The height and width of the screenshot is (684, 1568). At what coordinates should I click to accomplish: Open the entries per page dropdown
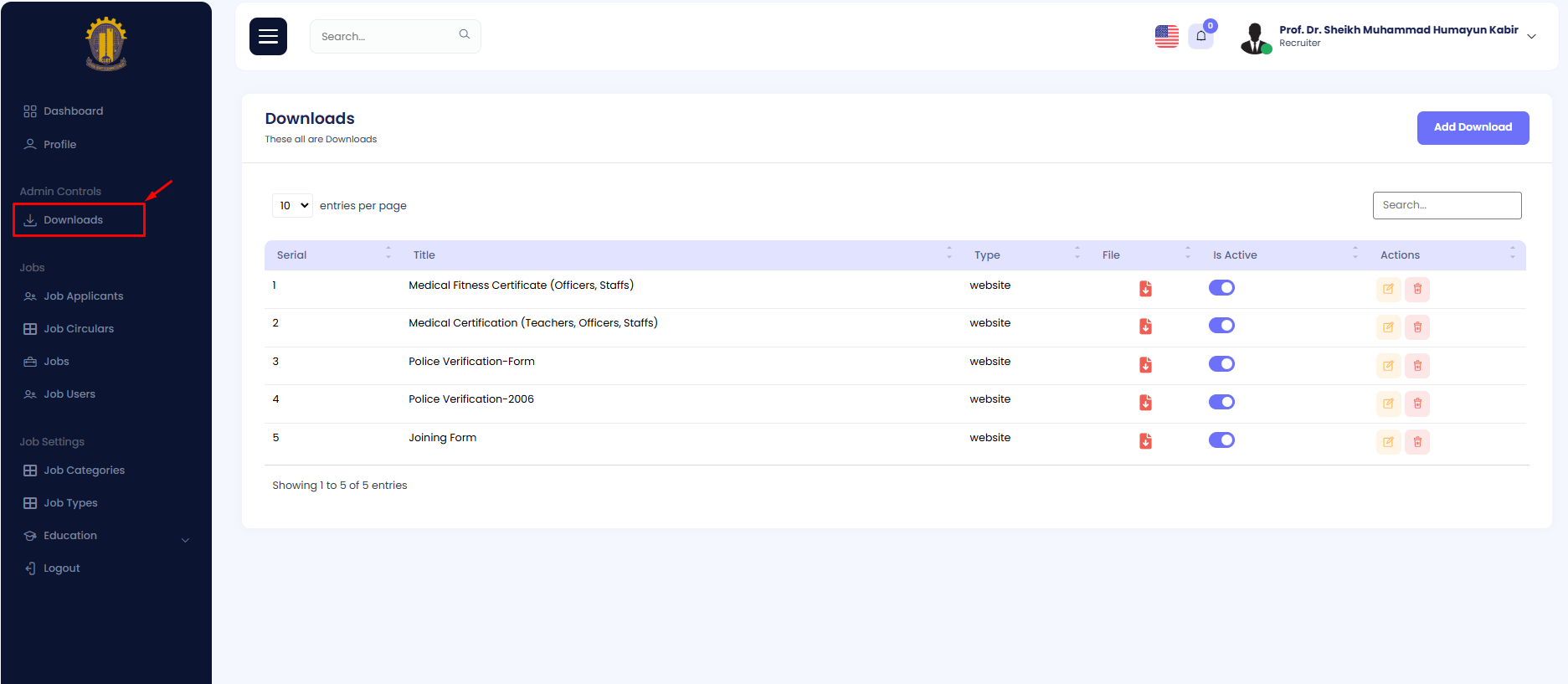point(292,206)
